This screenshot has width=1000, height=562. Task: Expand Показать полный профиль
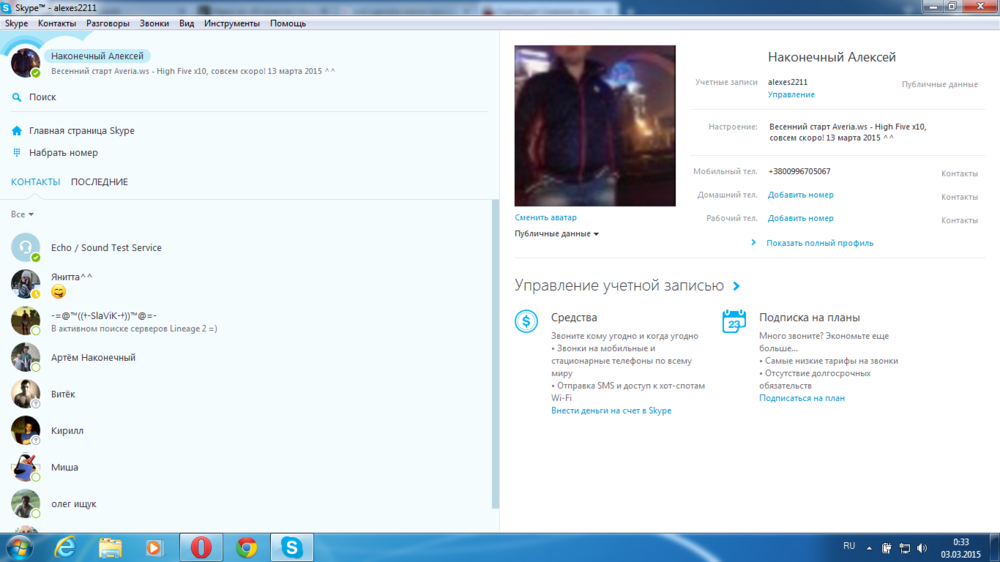tap(820, 243)
